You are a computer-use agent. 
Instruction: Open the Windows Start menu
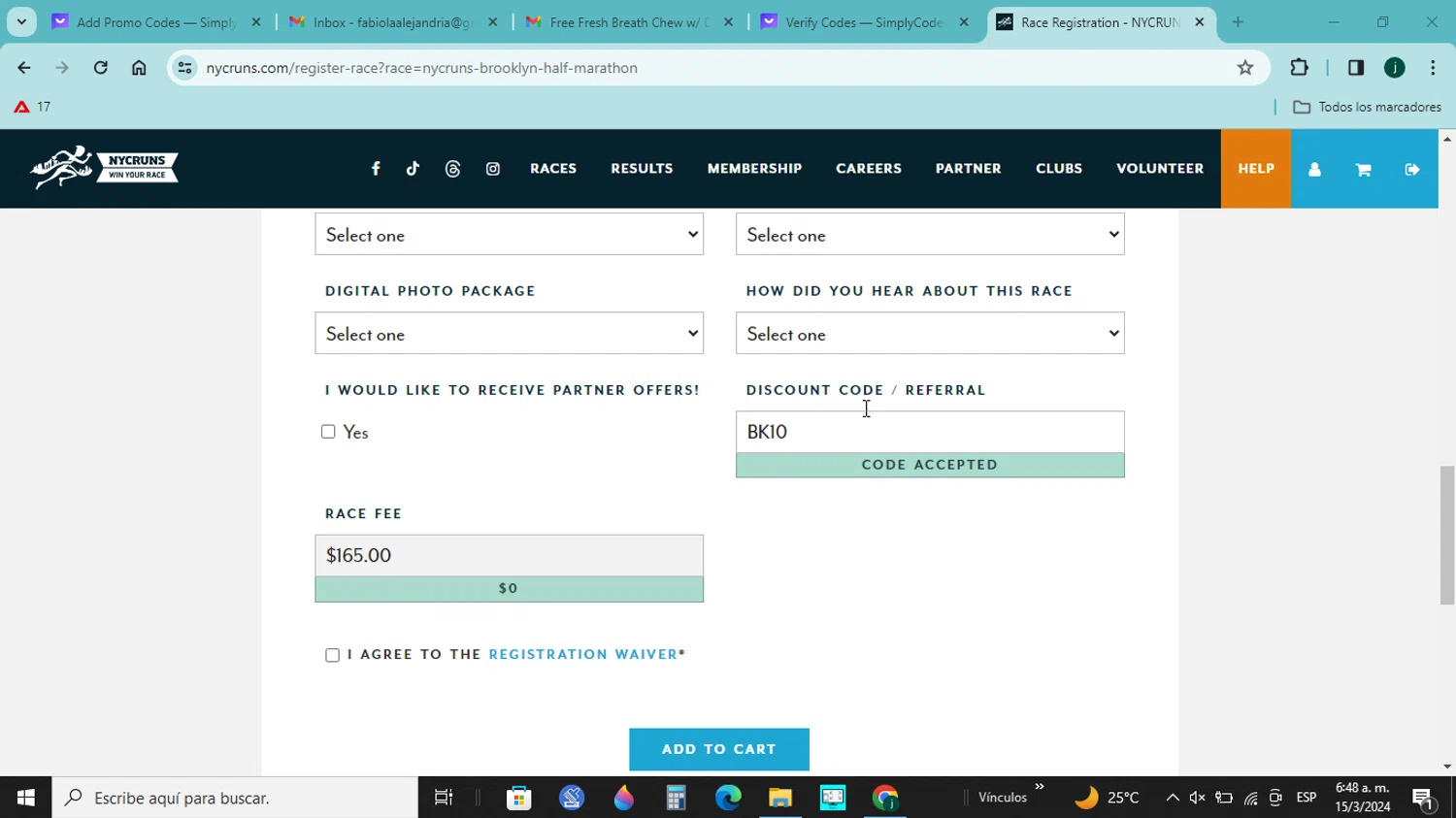click(x=26, y=798)
